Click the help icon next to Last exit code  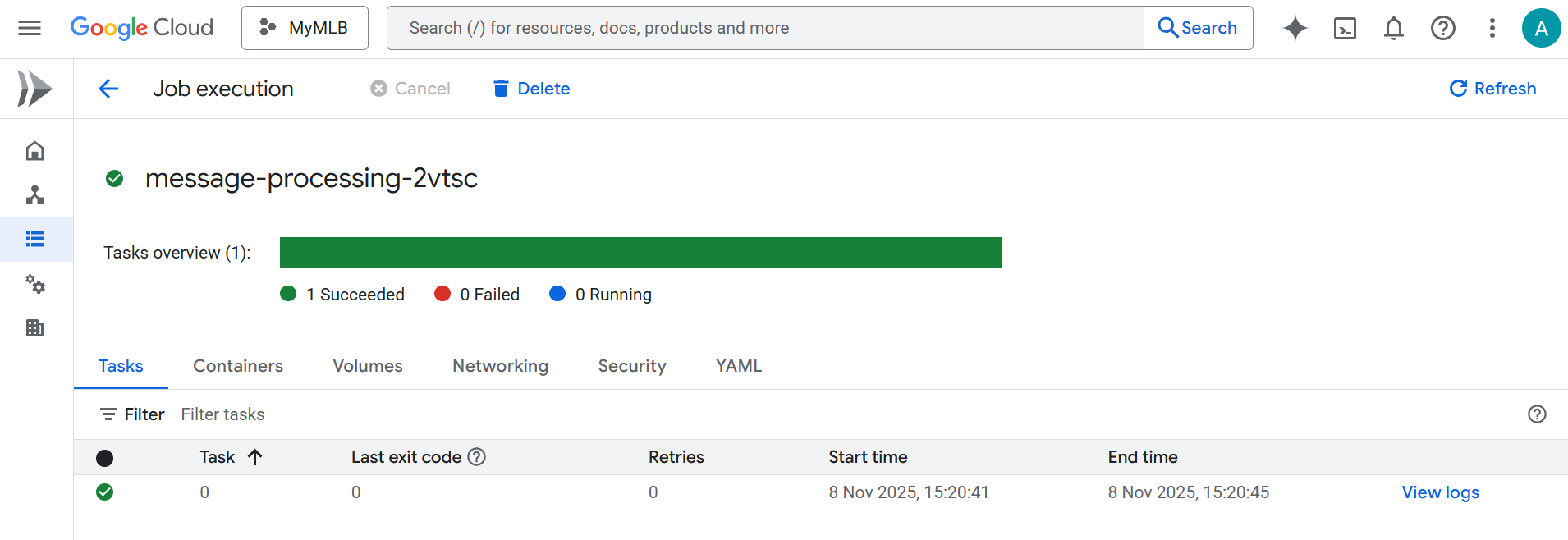476,457
